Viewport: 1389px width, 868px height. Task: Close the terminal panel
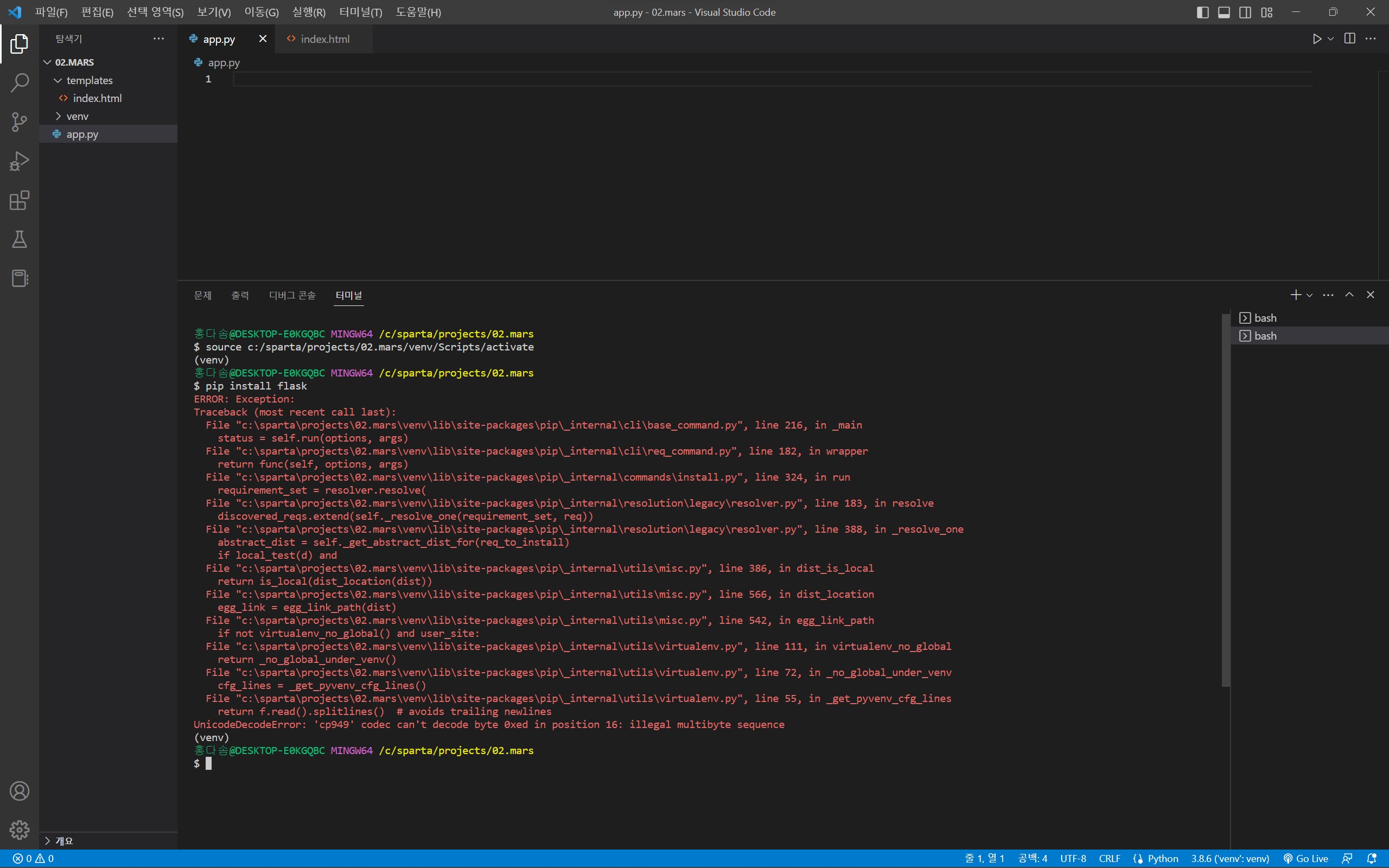pyautogui.click(x=1371, y=295)
